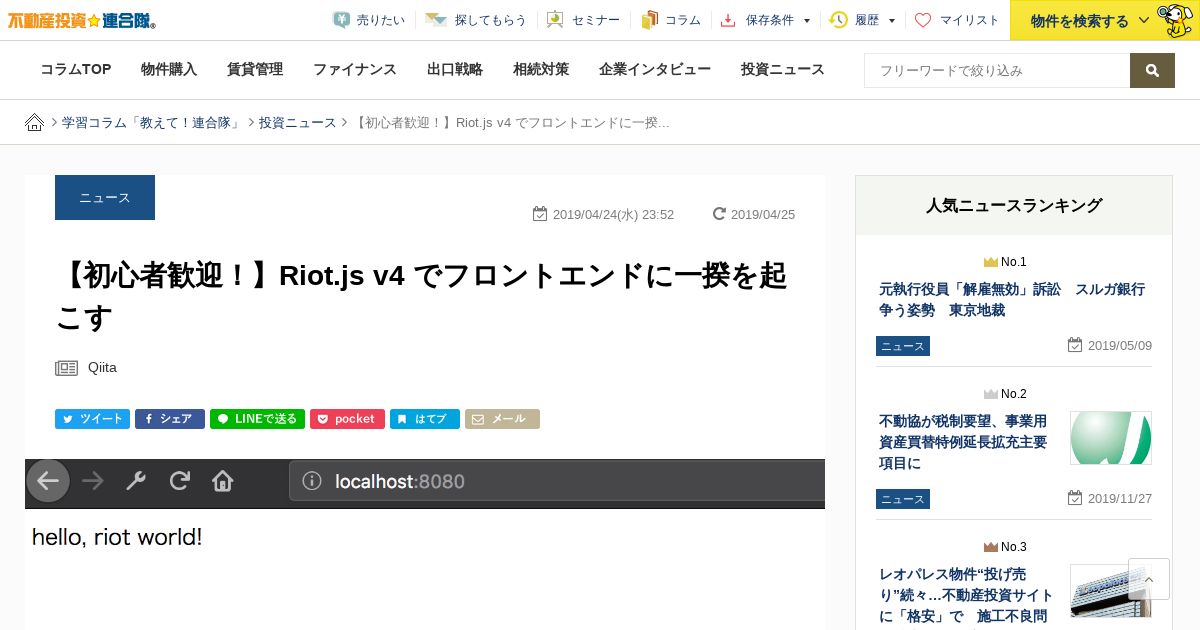Click the localhost:8080 address bar in image

[x=557, y=481]
